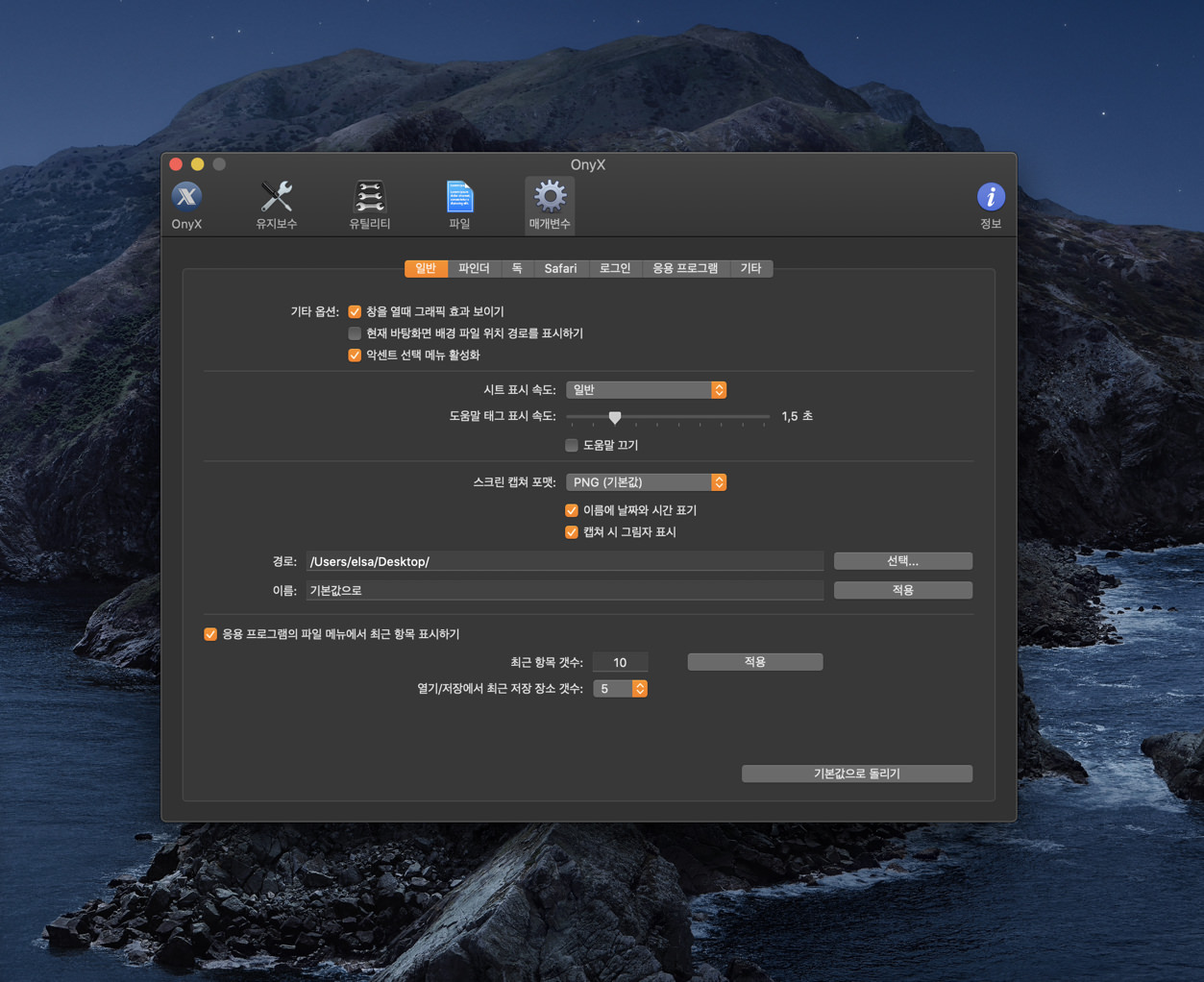The image size is (1204, 982).
Task: Click the 최근 항목 갯수 field
Action: [x=620, y=662]
